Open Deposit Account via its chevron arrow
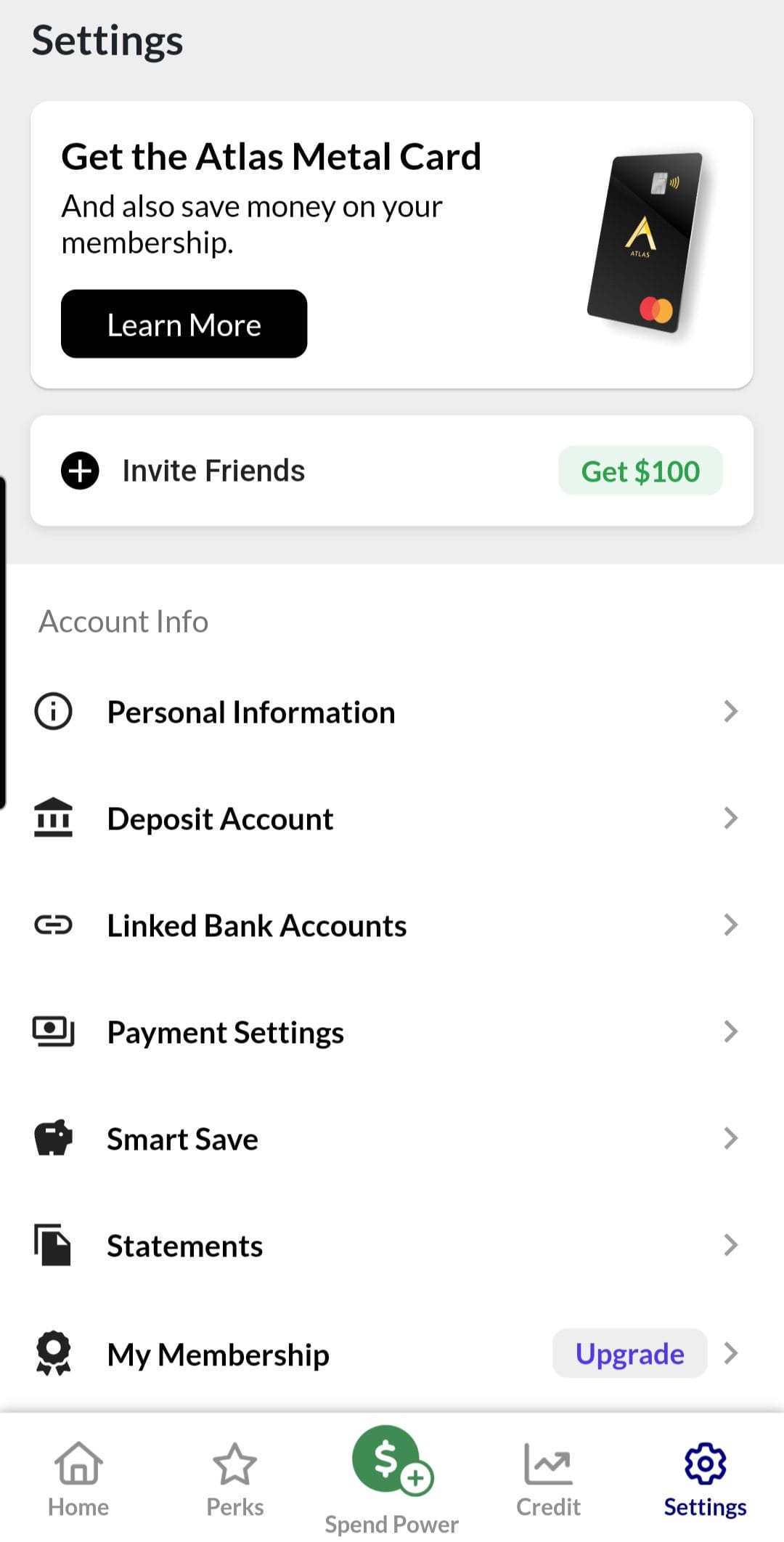Screen dimensions: 784x1542 (730, 818)
